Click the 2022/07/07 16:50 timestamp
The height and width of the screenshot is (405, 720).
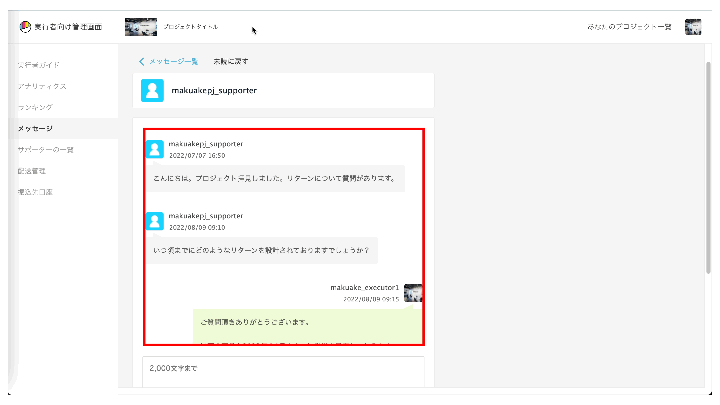[x=197, y=156]
